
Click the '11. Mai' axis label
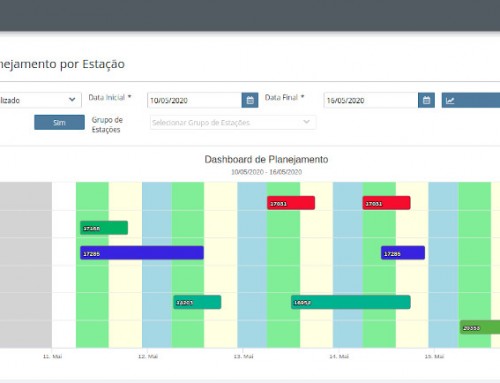click(52, 356)
